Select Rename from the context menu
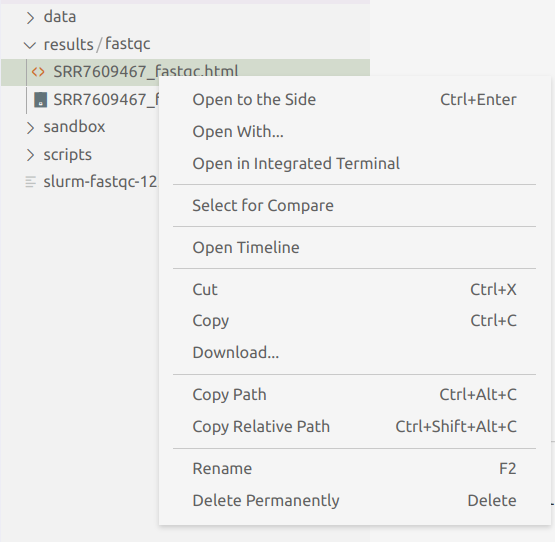This screenshot has width=555, height=542. (x=354, y=468)
